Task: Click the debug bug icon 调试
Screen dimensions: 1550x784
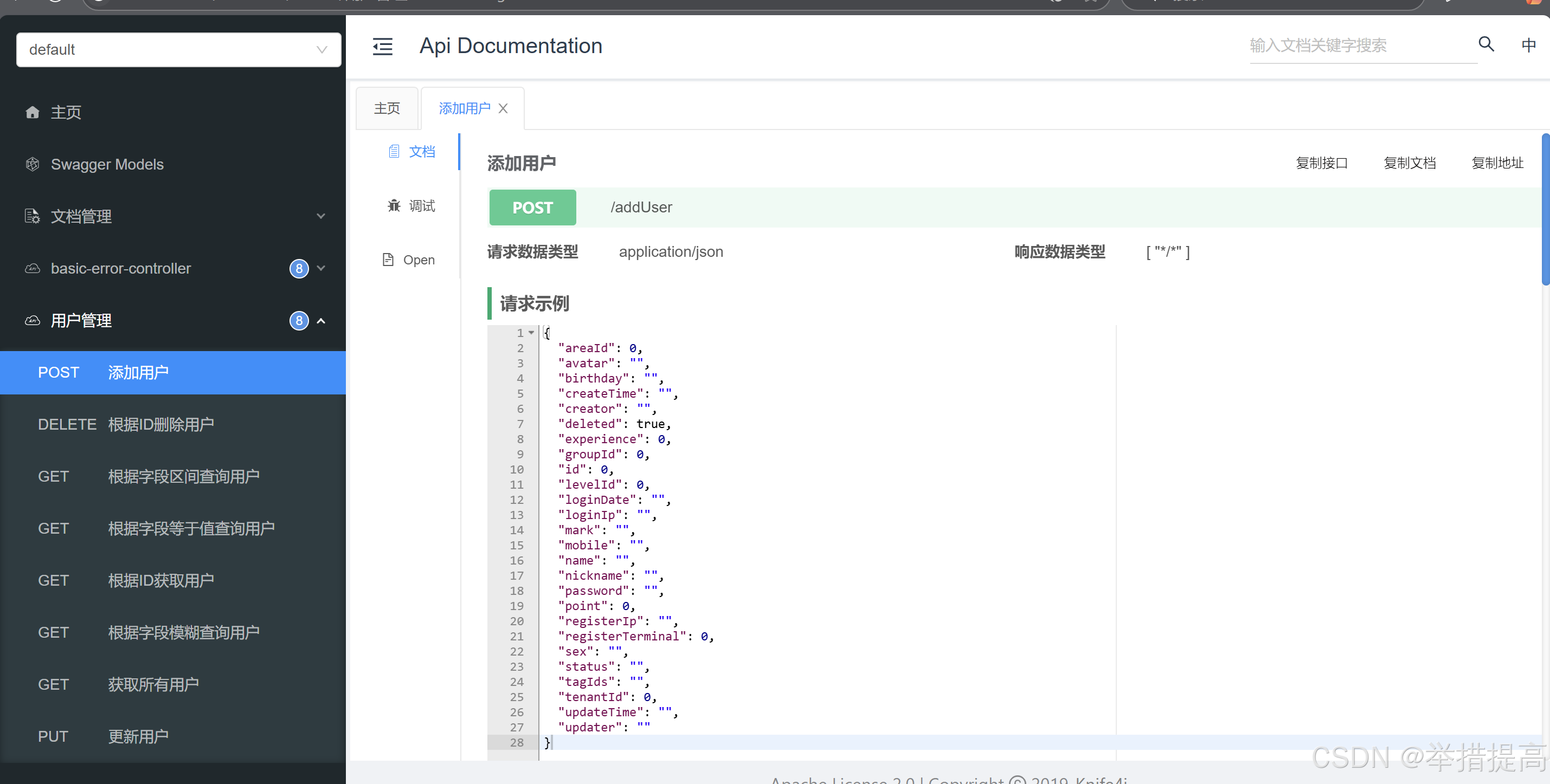Action: click(x=394, y=206)
